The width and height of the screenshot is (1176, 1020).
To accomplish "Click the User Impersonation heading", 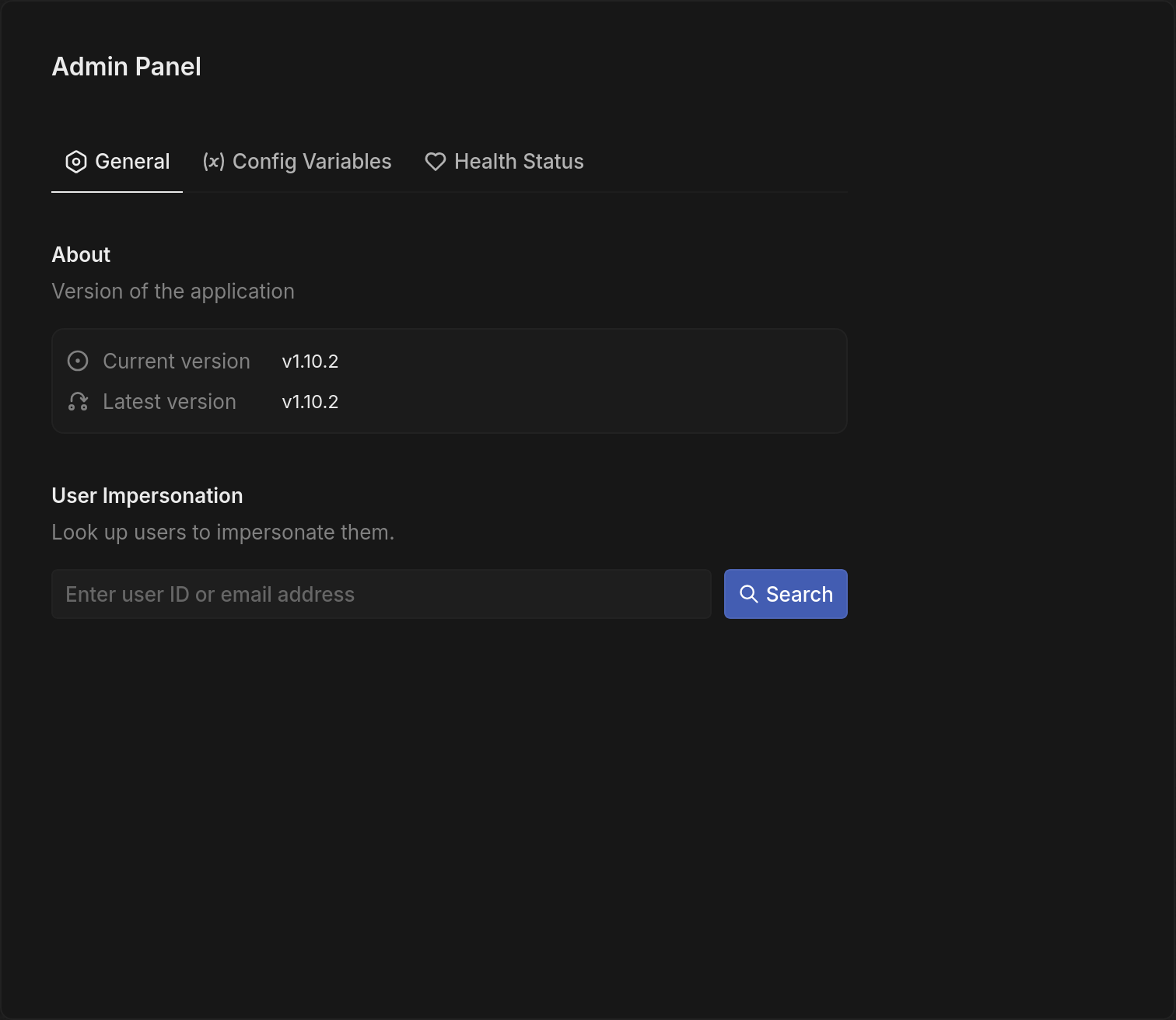I will [147, 496].
